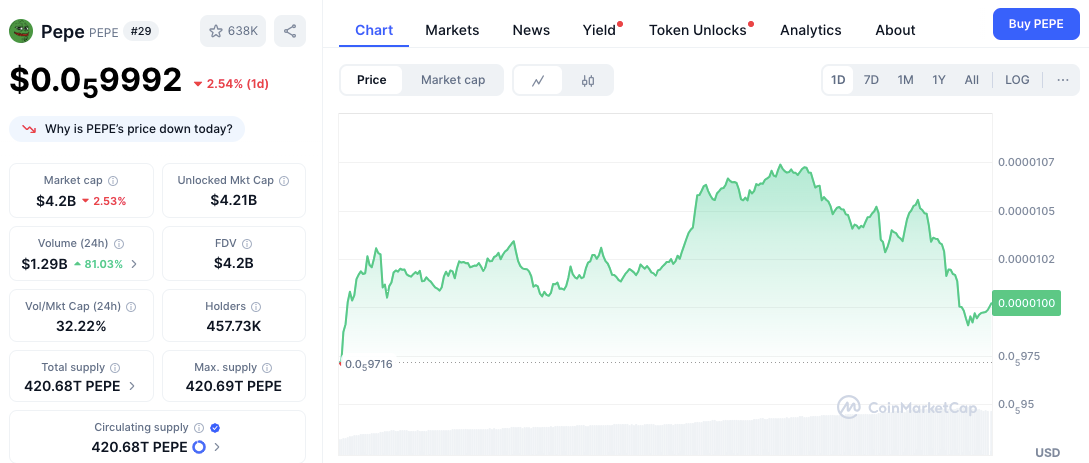
Task: Click the Pepe coin logo
Action: (x=21, y=31)
